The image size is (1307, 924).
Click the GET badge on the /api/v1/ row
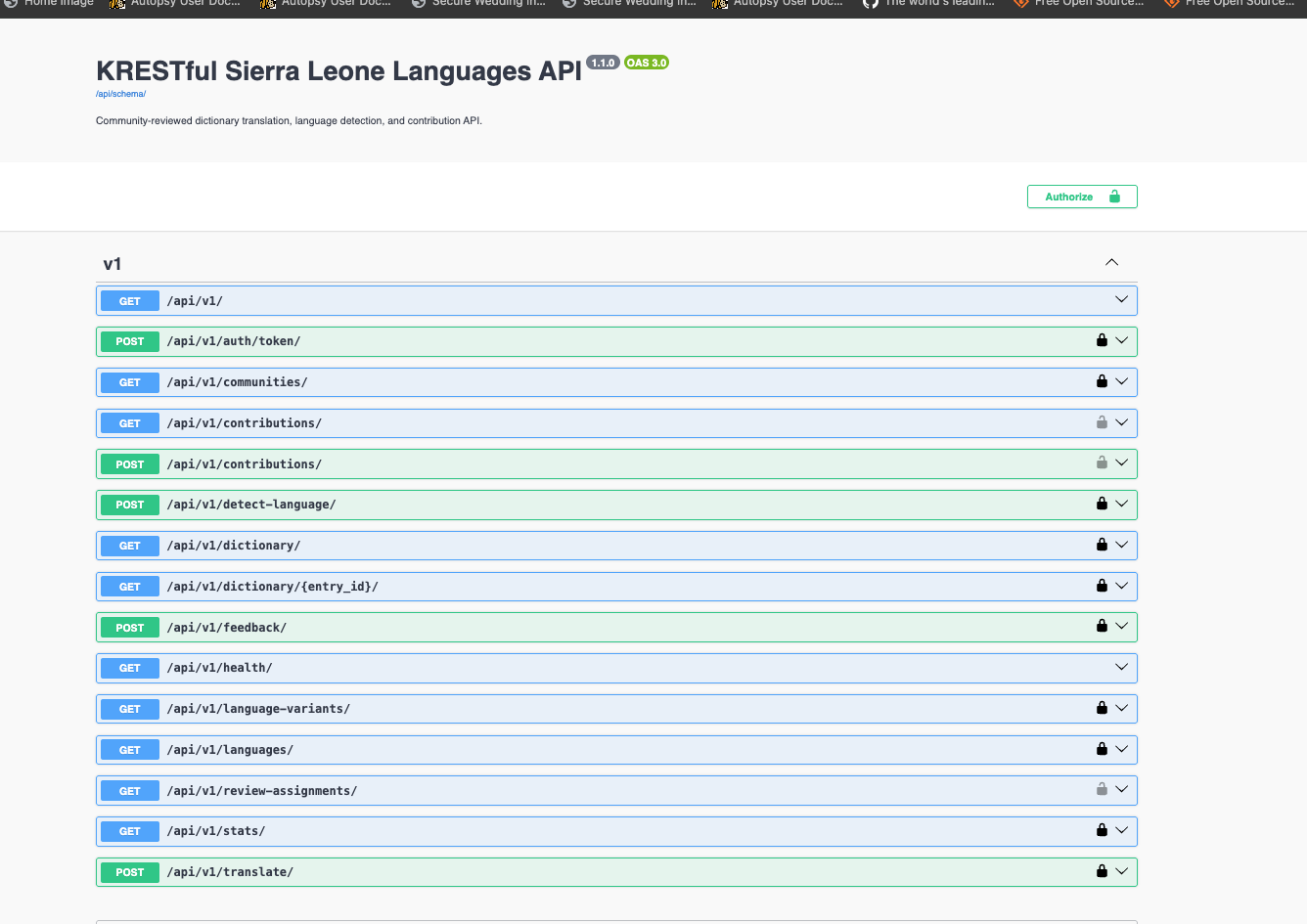point(130,301)
